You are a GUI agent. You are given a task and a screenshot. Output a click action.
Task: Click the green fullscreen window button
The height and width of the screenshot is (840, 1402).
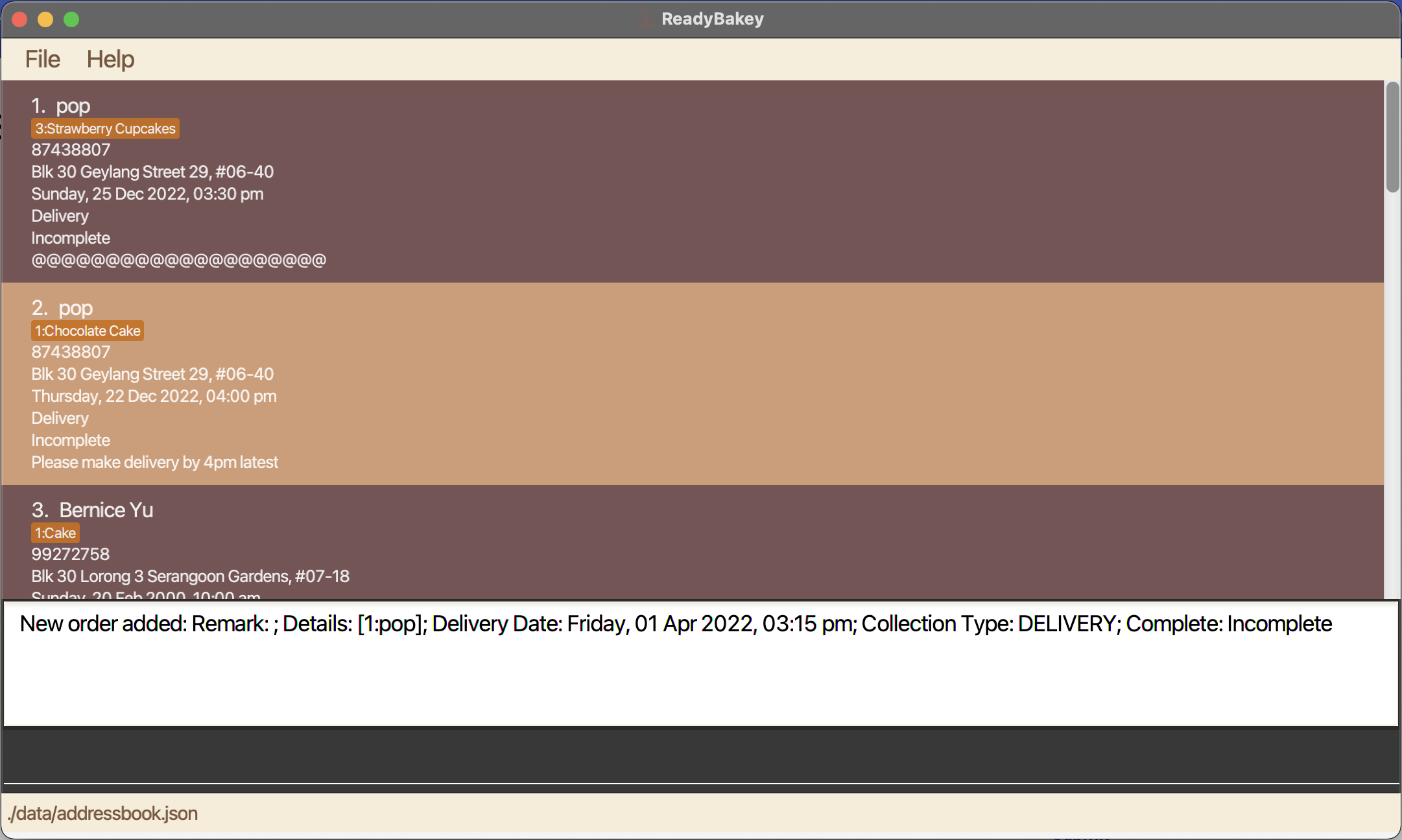[71, 19]
